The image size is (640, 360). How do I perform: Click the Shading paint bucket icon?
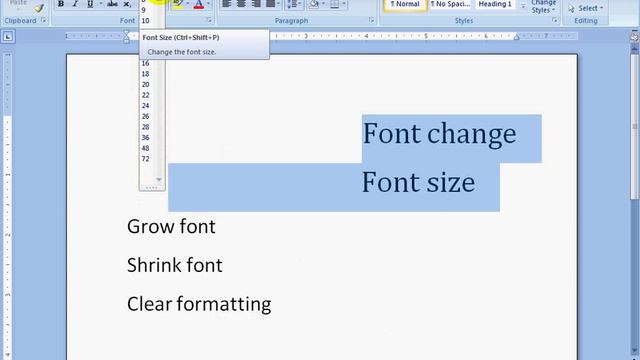click(x=313, y=4)
